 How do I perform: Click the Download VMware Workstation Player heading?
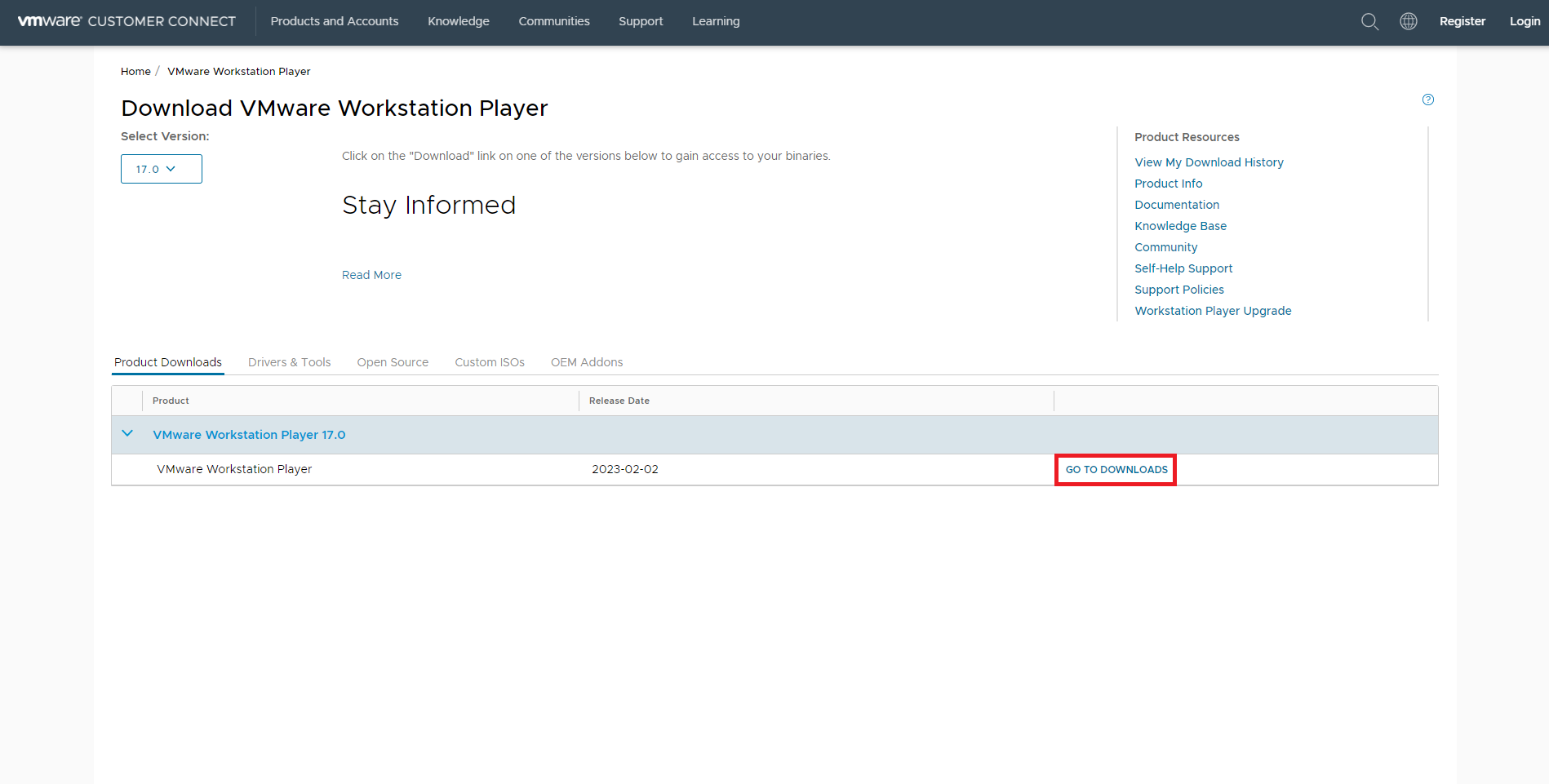(x=335, y=108)
